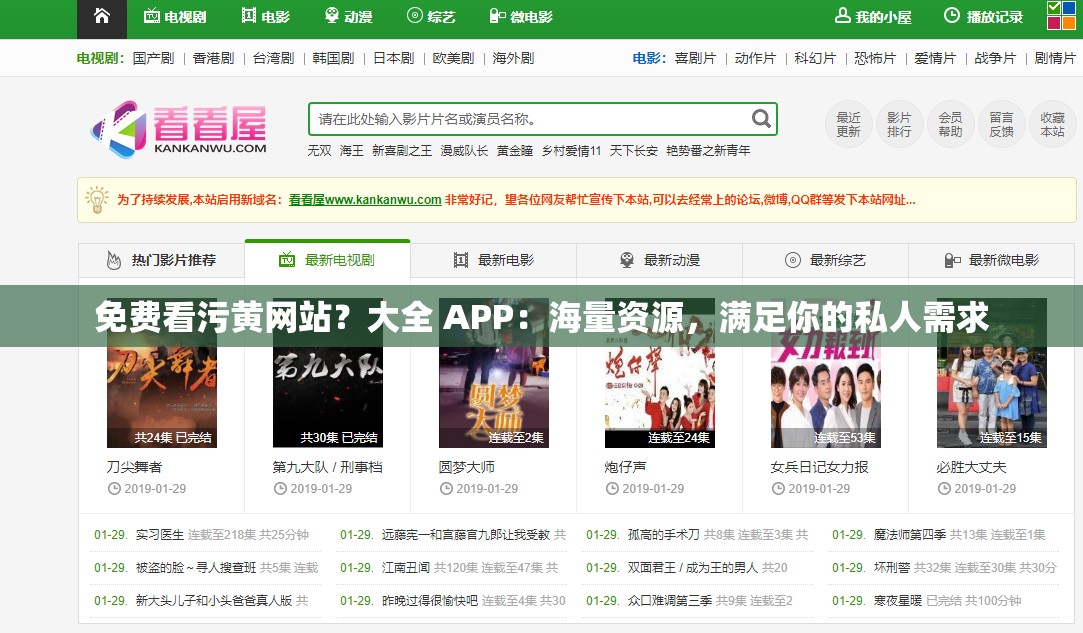Open 魔法师第四季 list entry
This screenshot has width=1083, height=633.
tap(910, 535)
